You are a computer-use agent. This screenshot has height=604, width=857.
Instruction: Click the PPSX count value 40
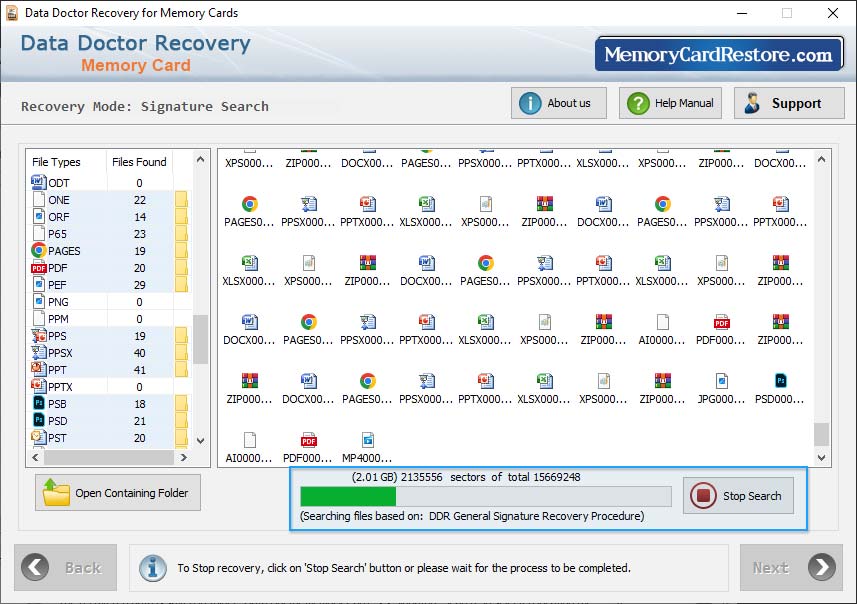tap(139, 353)
